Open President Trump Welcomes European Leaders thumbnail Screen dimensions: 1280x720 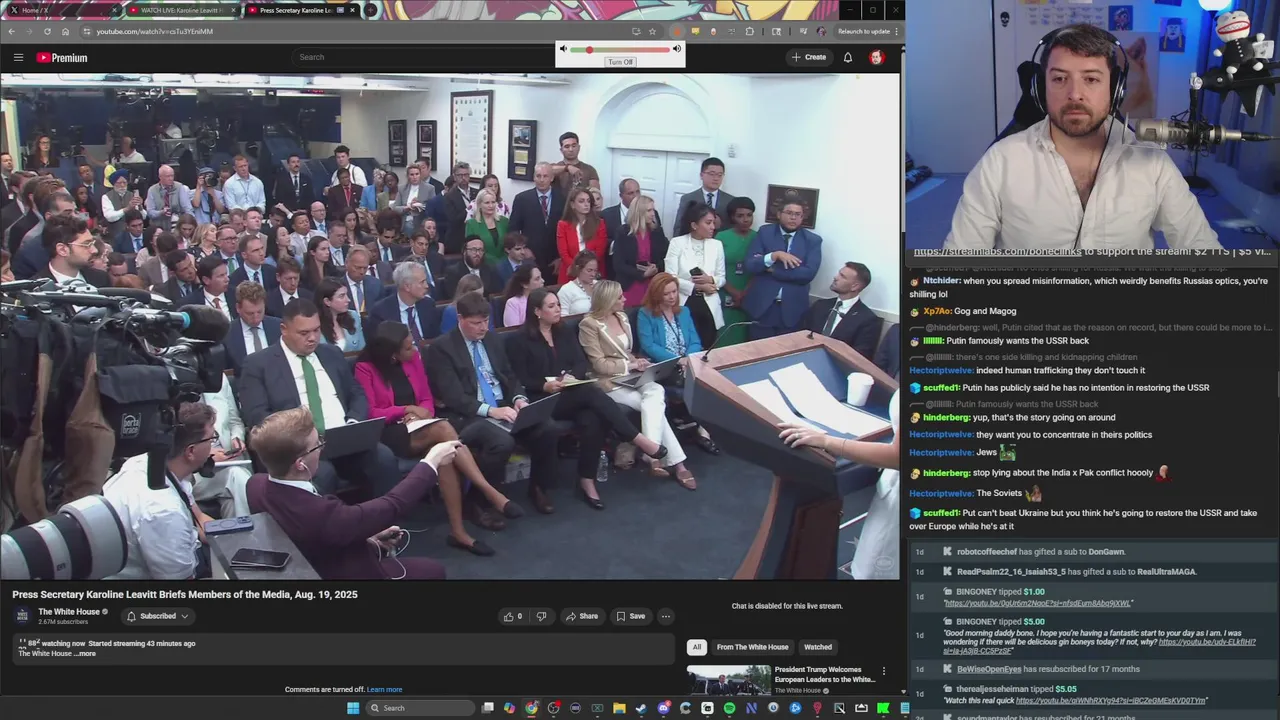coord(729,680)
